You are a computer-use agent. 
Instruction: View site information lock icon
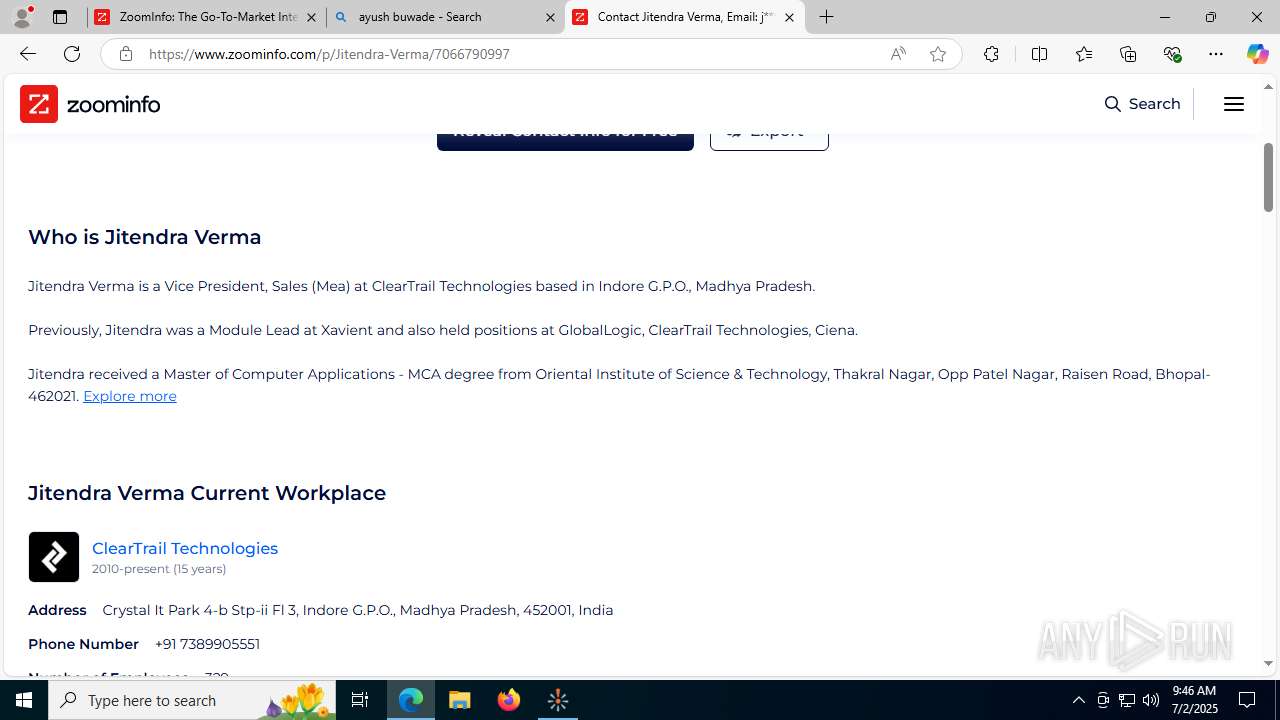[125, 54]
